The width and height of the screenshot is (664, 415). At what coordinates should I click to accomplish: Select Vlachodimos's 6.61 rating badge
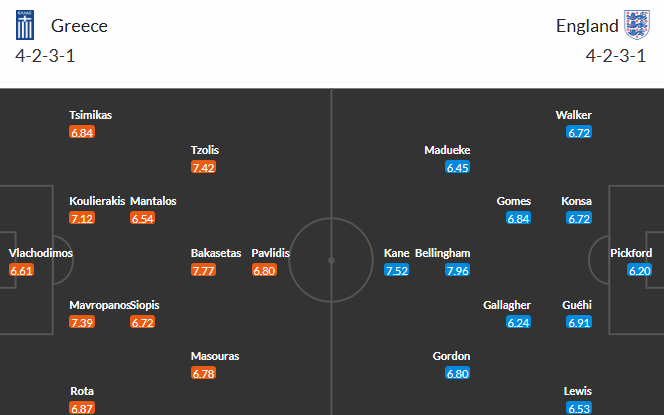click(x=21, y=270)
